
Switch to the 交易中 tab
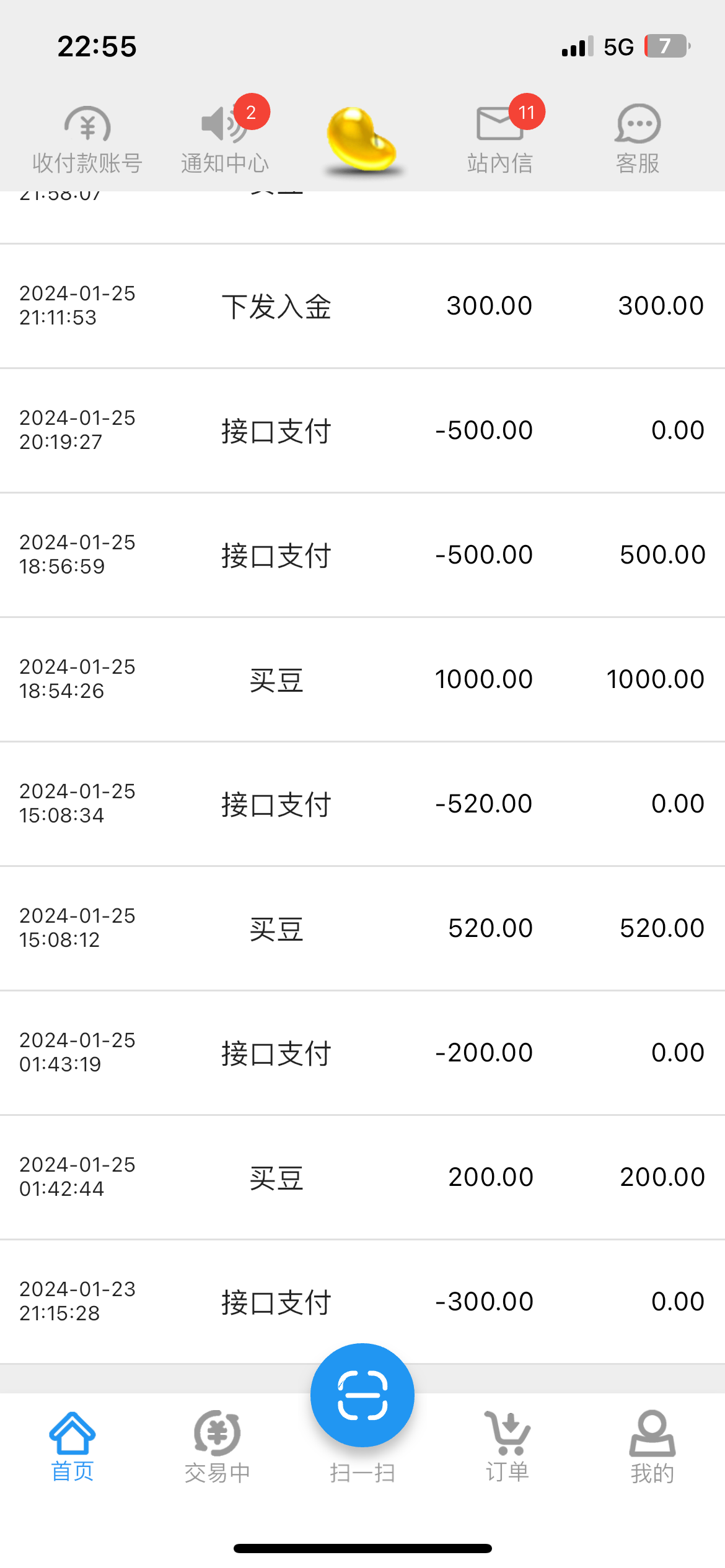pos(217,1446)
